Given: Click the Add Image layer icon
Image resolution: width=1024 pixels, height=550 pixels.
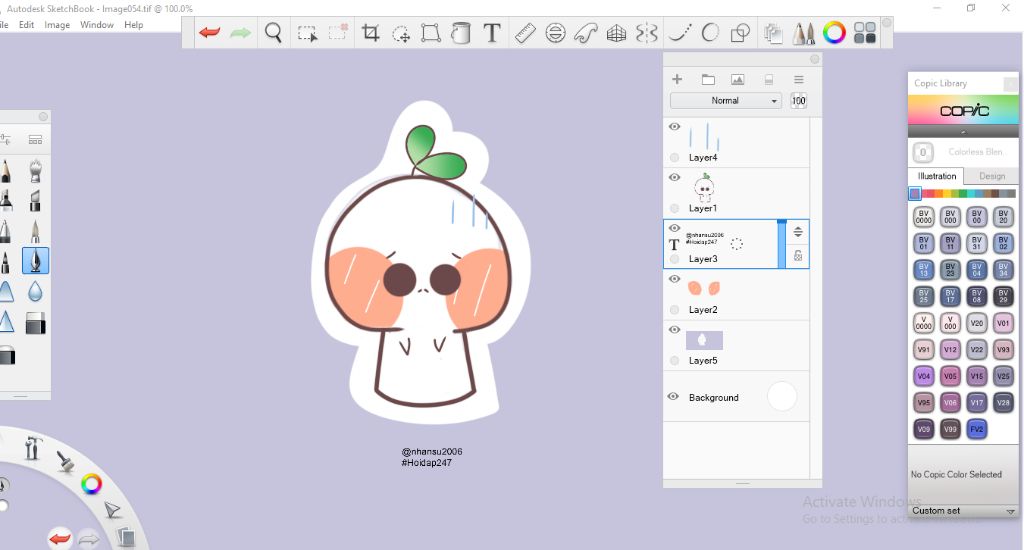Looking at the screenshot, I should 737,79.
